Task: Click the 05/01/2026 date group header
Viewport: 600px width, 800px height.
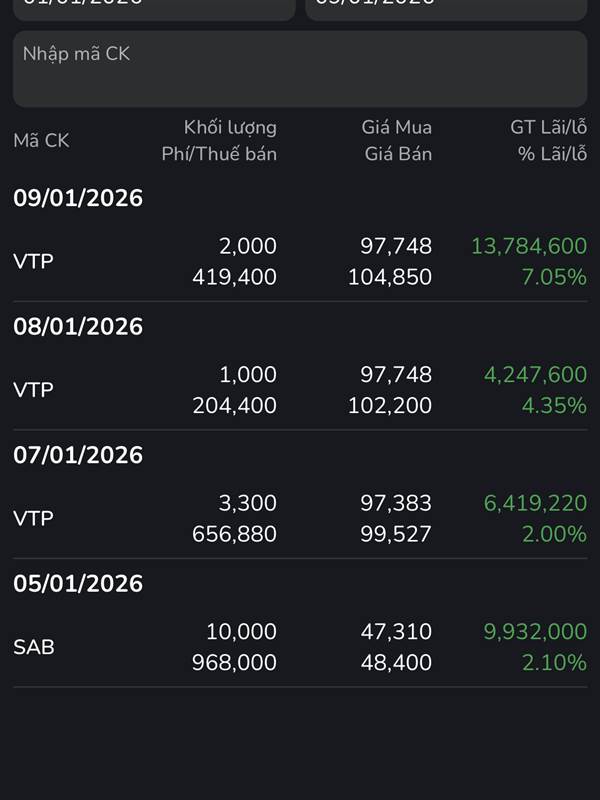Action: pos(78,583)
